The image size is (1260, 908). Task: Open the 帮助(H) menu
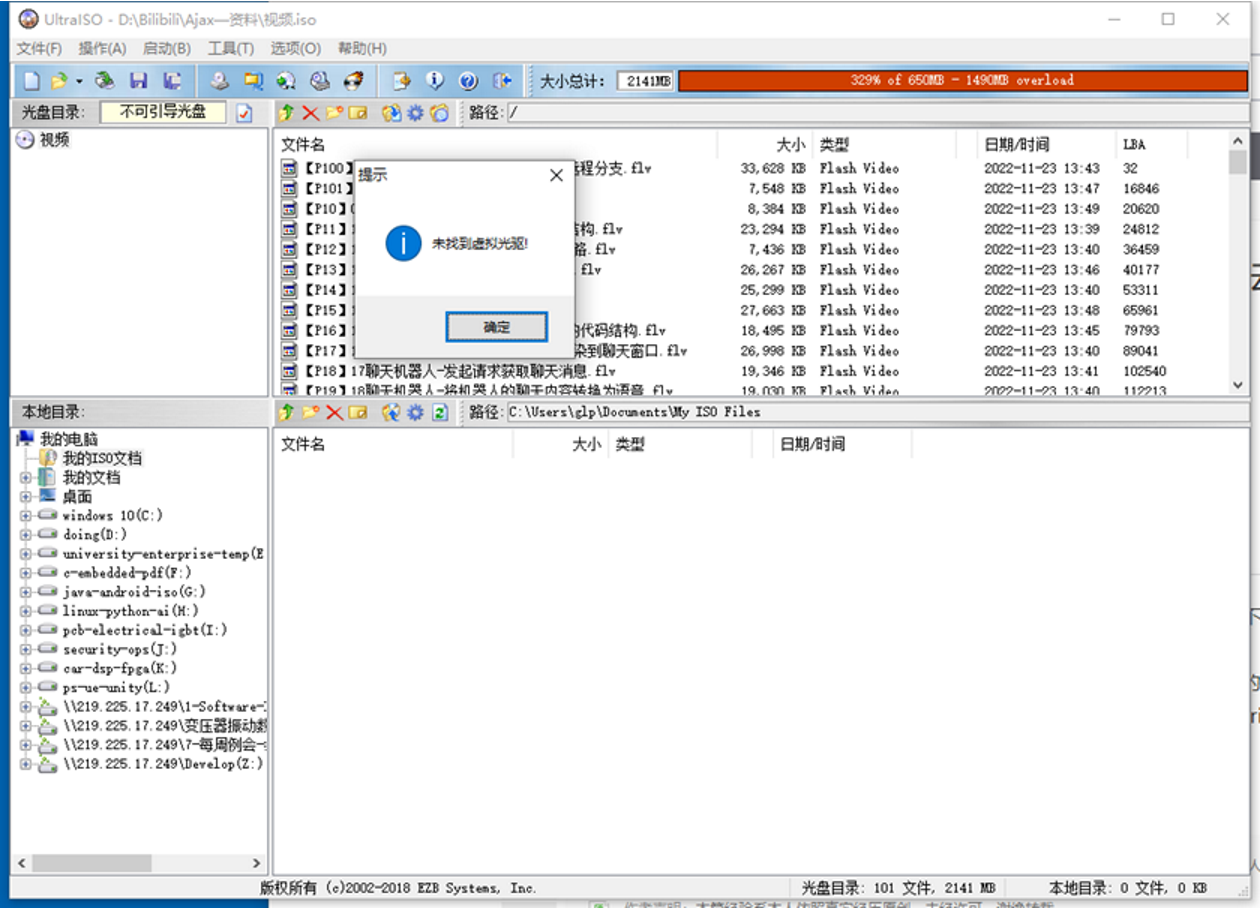362,48
